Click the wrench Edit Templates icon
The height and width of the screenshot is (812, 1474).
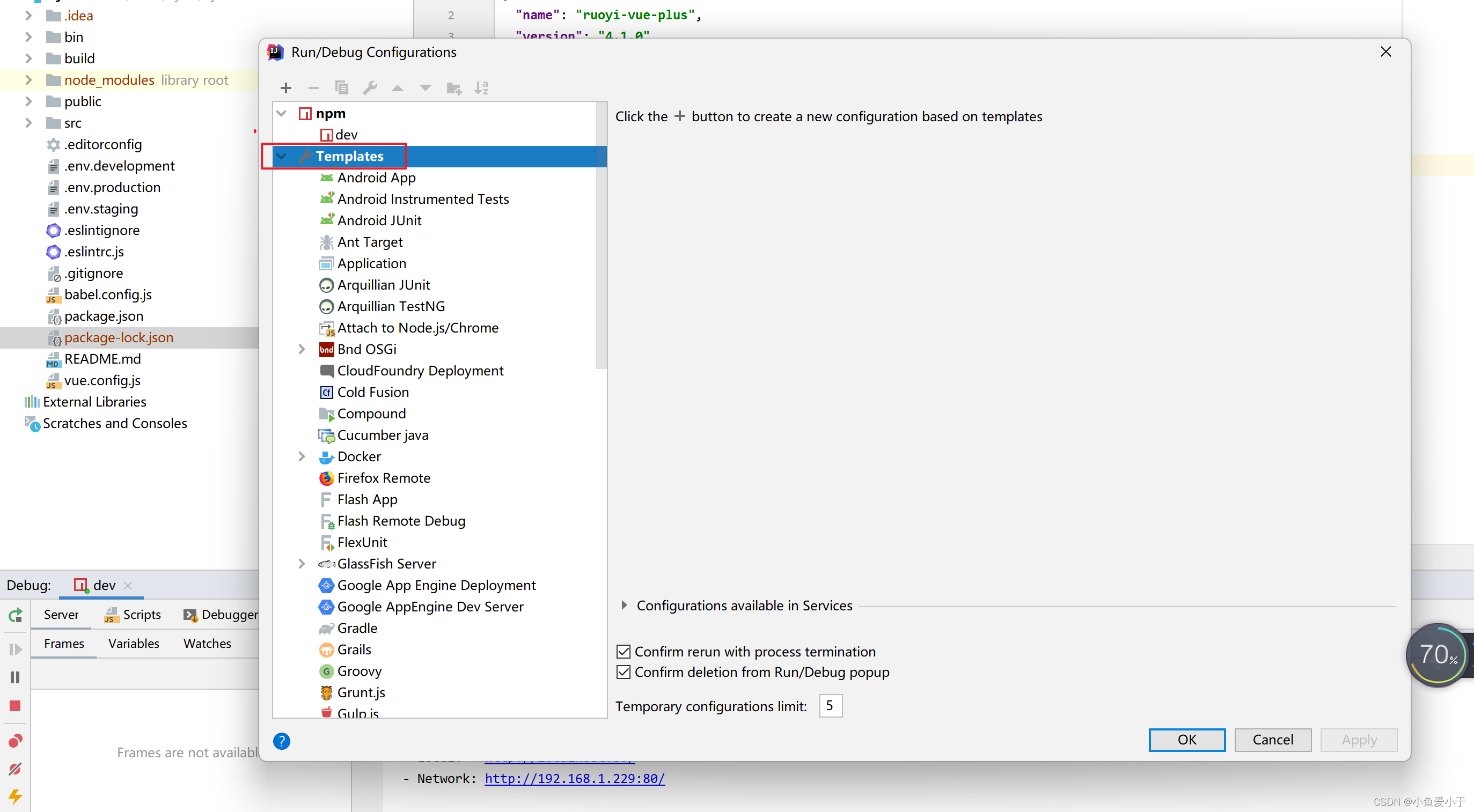370,88
